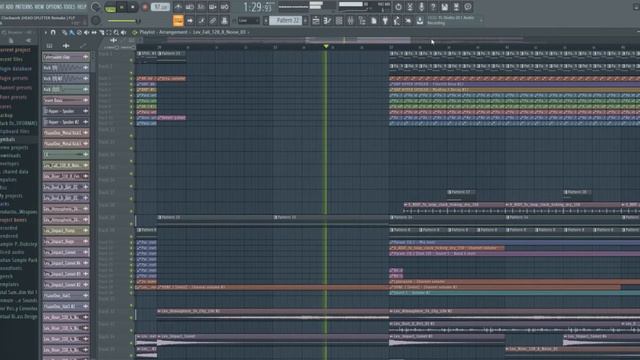Select the playlist slip tool
640x360 pixels.
tap(94, 32)
